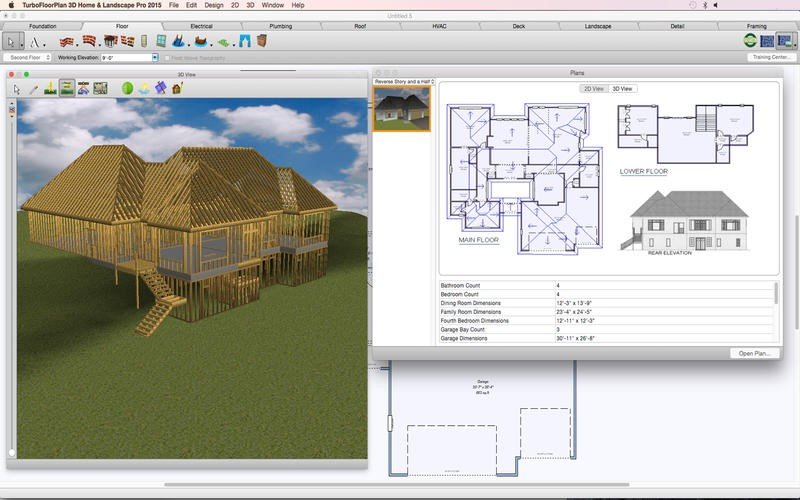Open the File menu
The height and width of the screenshot is (500, 800).
pos(173,5)
